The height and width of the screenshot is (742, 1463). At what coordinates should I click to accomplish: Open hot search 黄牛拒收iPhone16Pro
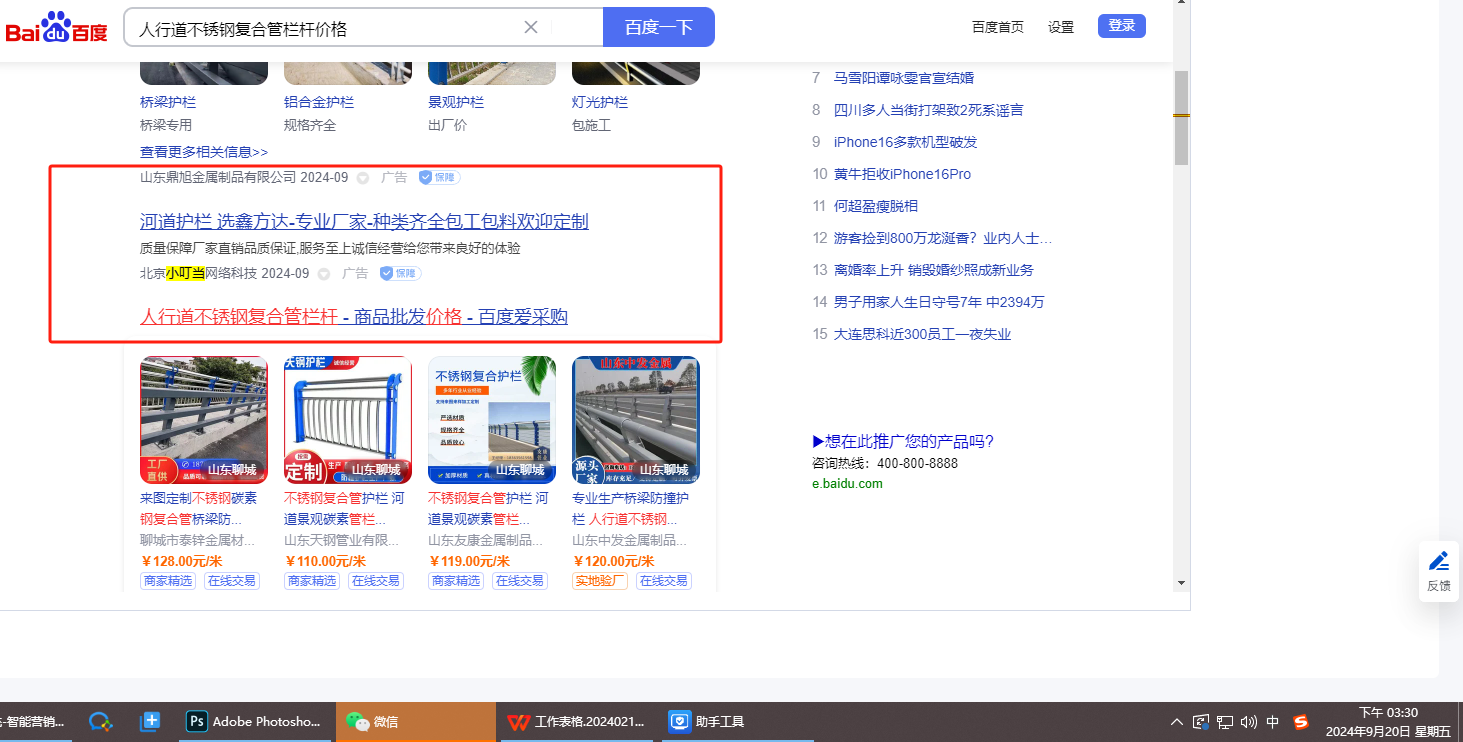903,174
